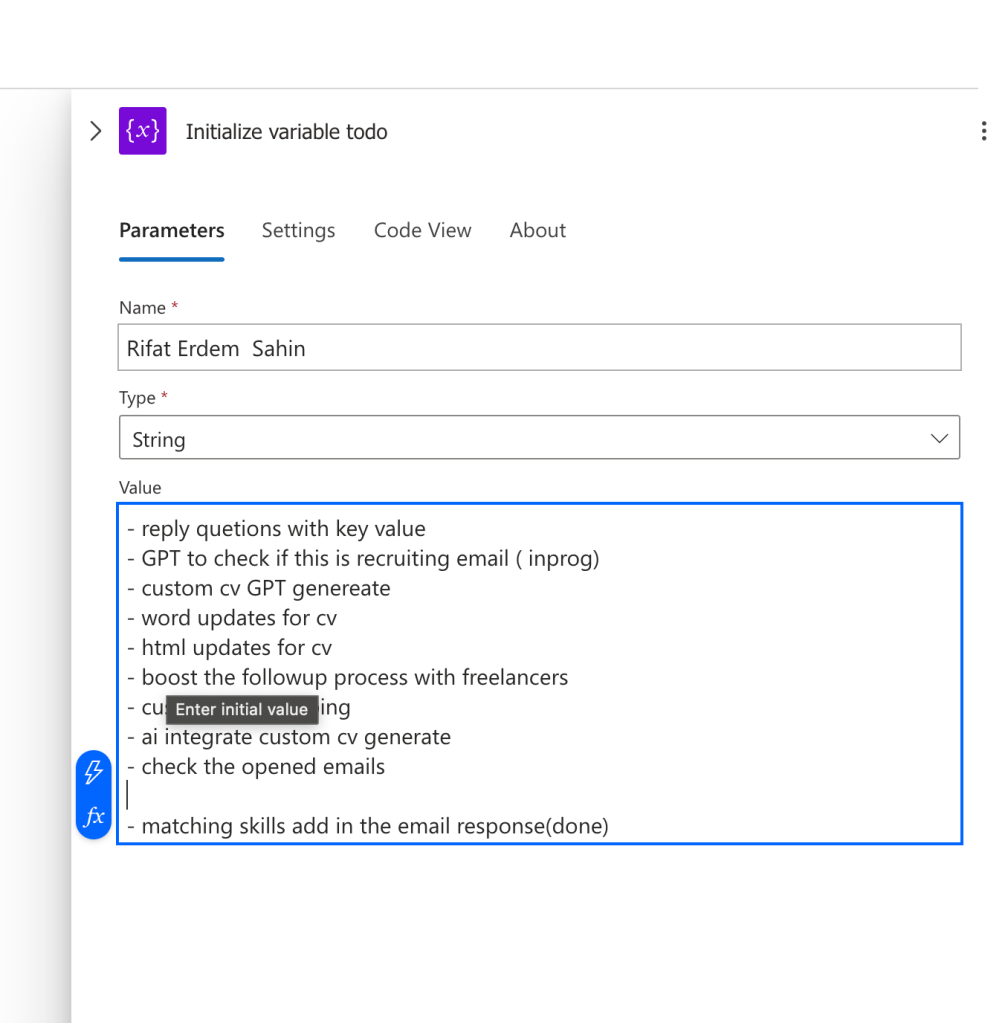Click the purple variable action icon
Image resolution: width=1008 pixels, height=1023 pixels.
[142, 130]
